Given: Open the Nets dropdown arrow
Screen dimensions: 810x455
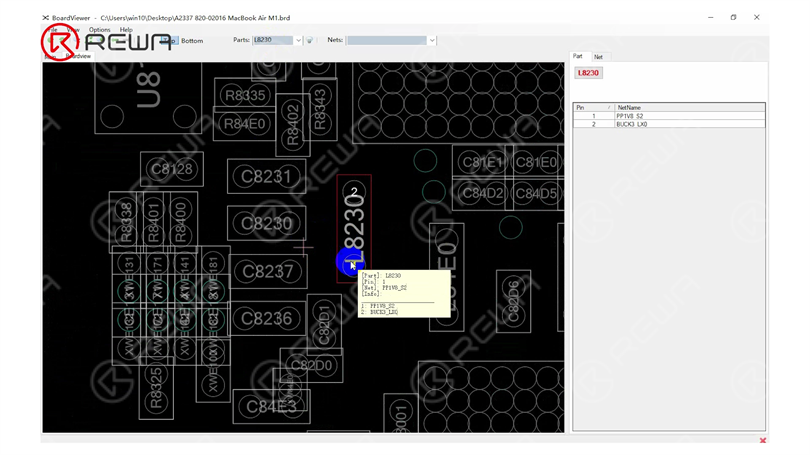Looking at the screenshot, I should click(432, 40).
